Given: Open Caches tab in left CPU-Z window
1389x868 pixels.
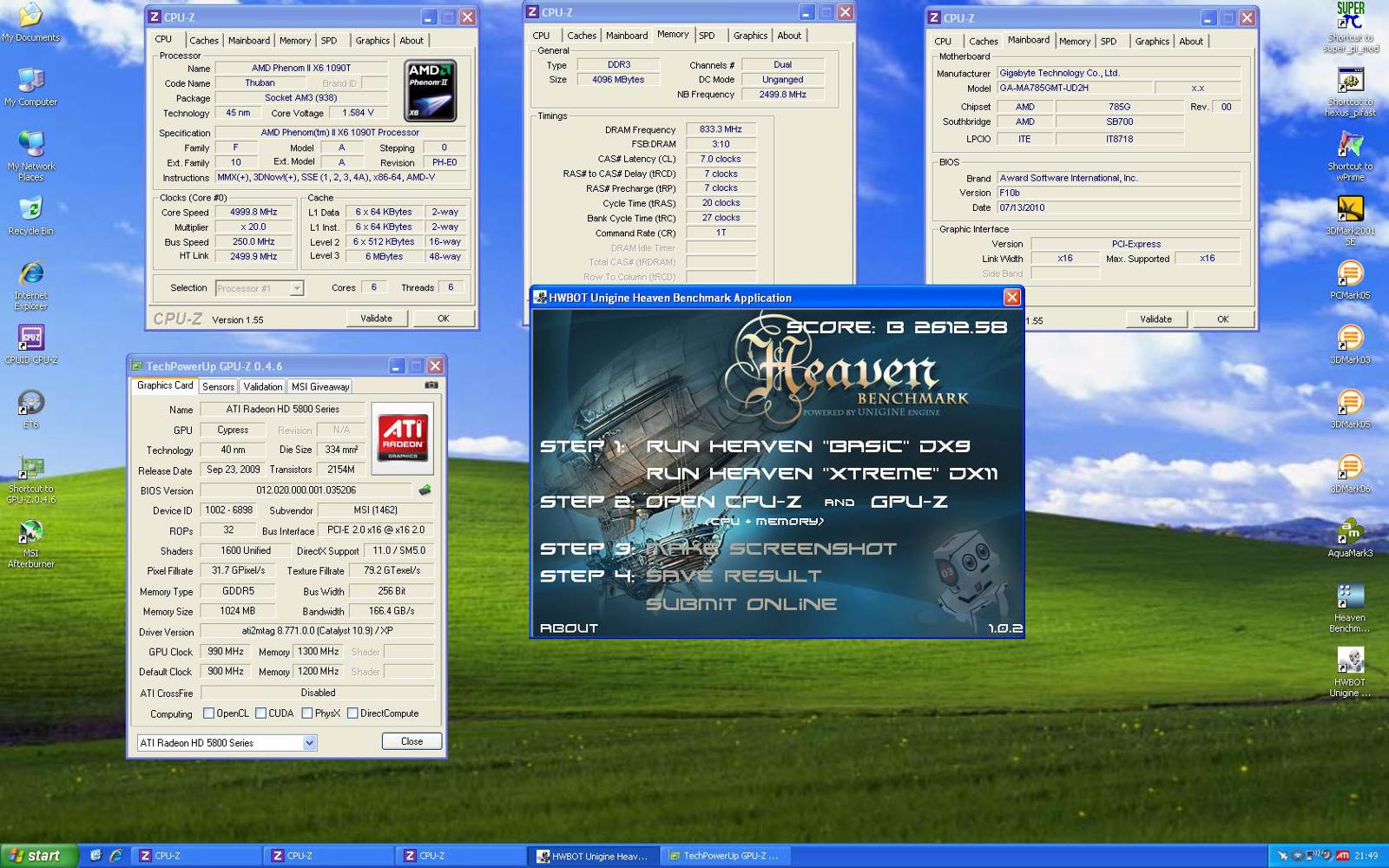Looking at the screenshot, I should pos(204,41).
